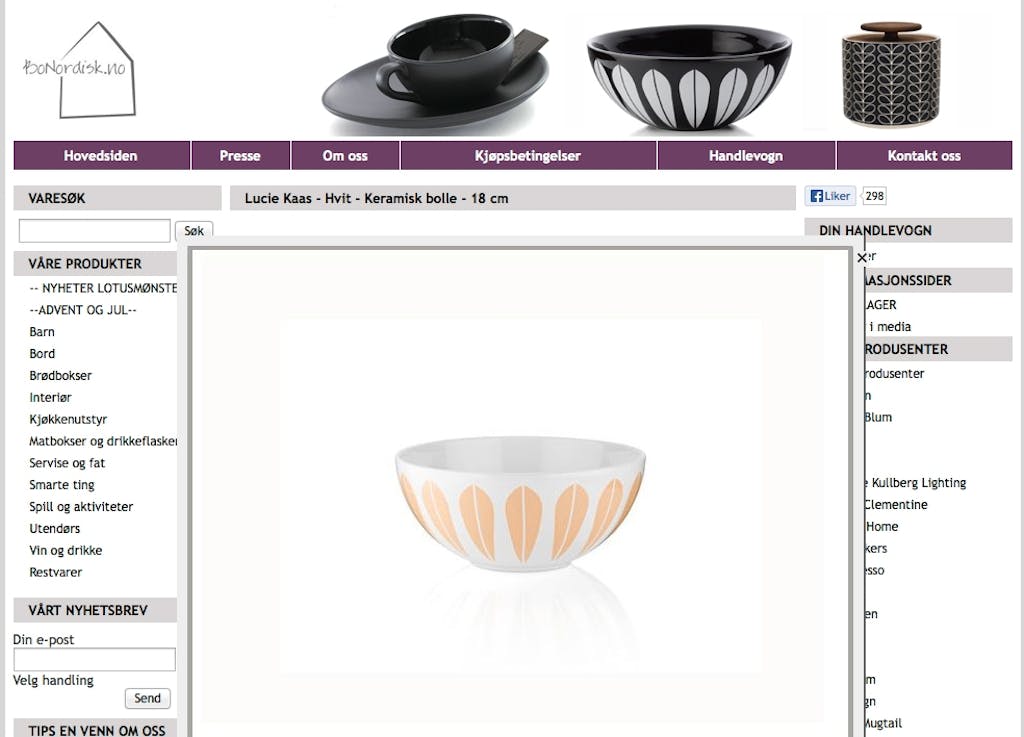Click the 298 Facebook like count
The width and height of the screenshot is (1024, 737).
(874, 196)
